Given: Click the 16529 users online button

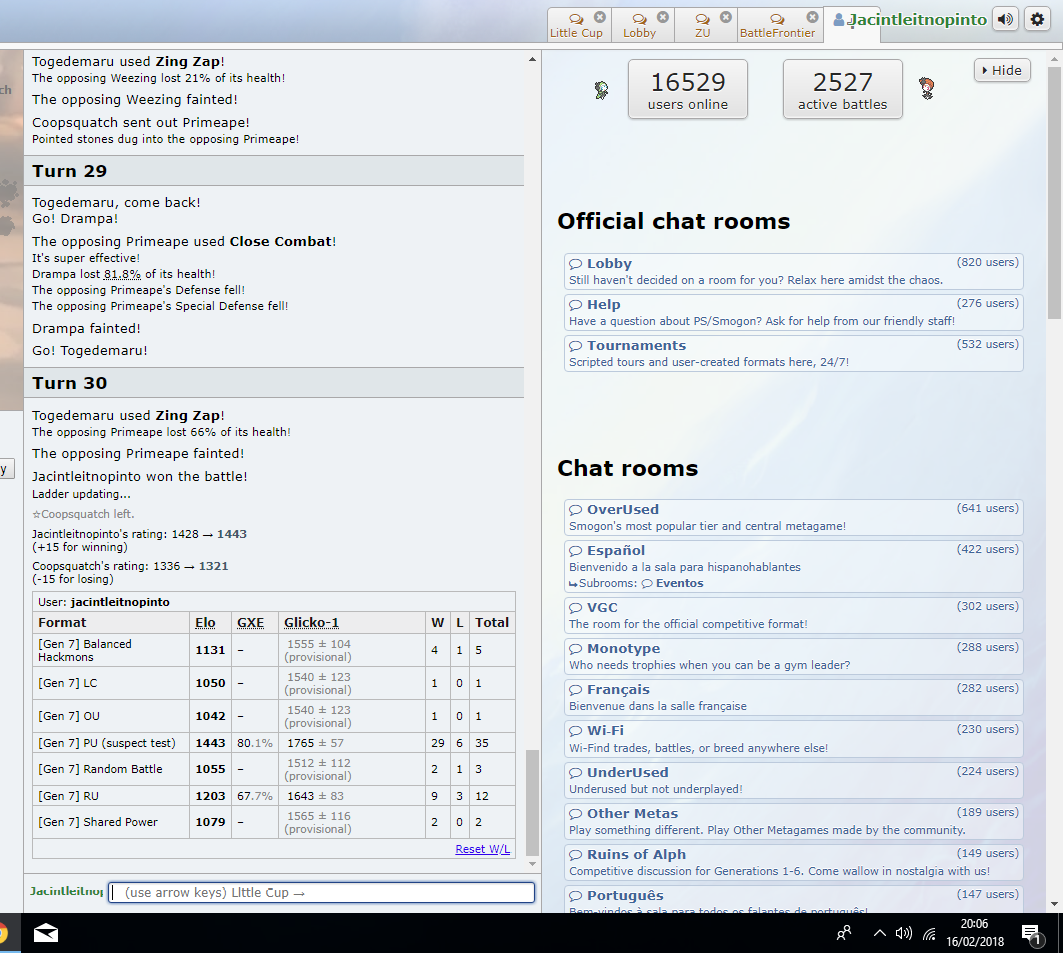Looking at the screenshot, I should [687, 90].
